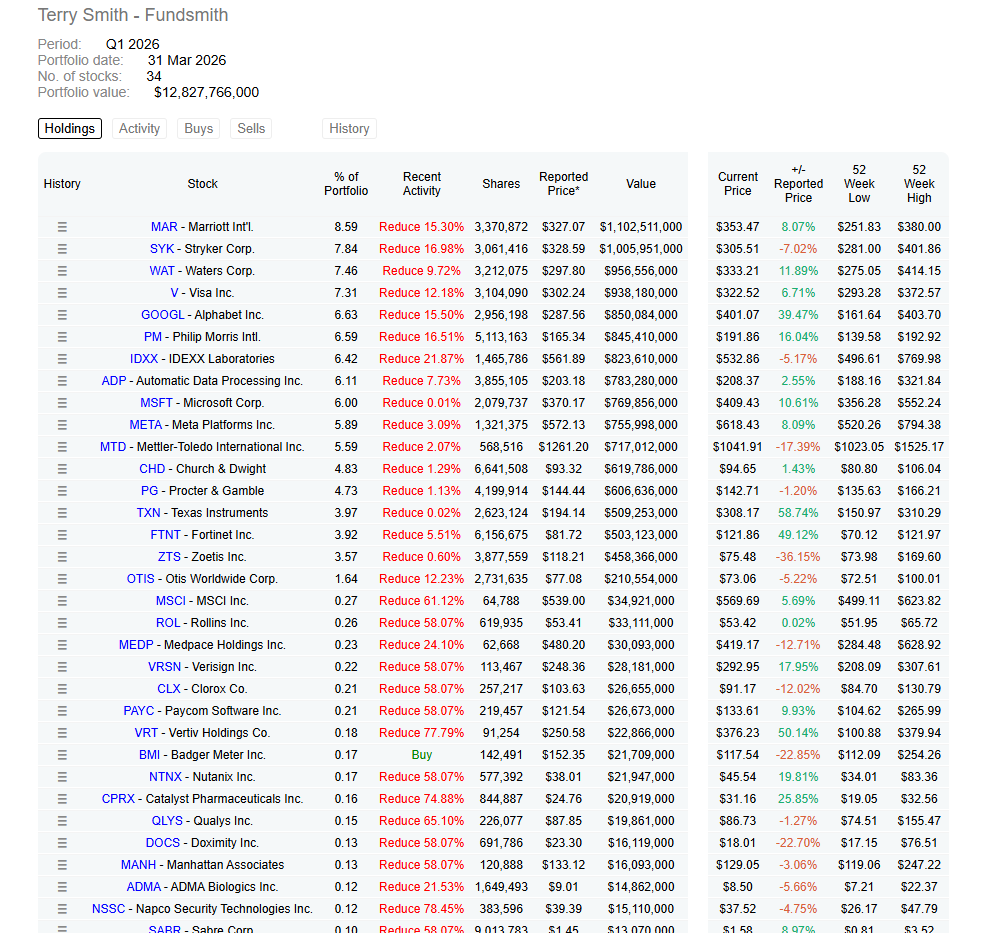Viewport: 985px width, 933px height.
Task: Open the MANH ticker link
Action: (138, 865)
